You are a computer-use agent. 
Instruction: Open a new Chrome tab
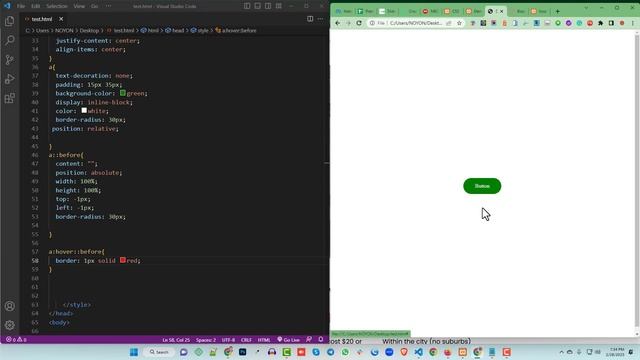tap(558, 11)
